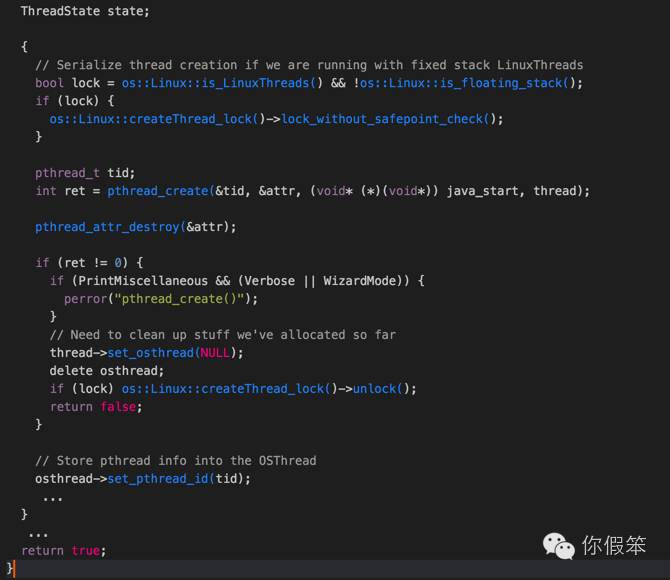The image size is (670, 580).
Task: Click 'WizardMode' in the condition
Action: pyautogui.click(x=360, y=281)
